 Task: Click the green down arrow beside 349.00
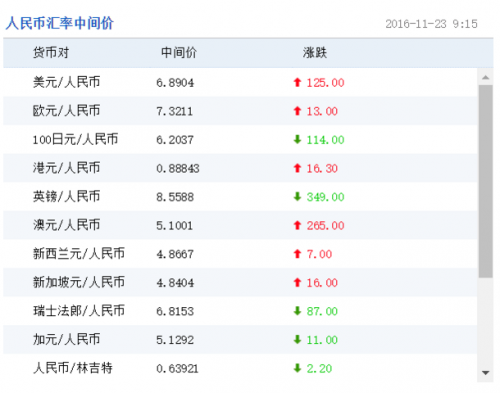pos(297,197)
